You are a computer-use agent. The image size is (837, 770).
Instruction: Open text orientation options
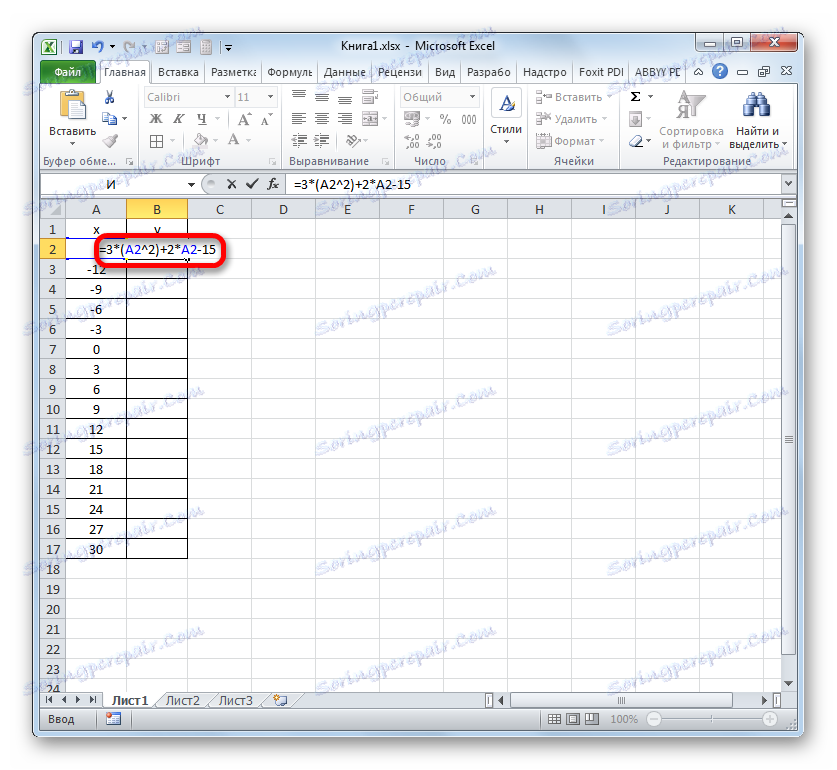(x=352, y=140)
